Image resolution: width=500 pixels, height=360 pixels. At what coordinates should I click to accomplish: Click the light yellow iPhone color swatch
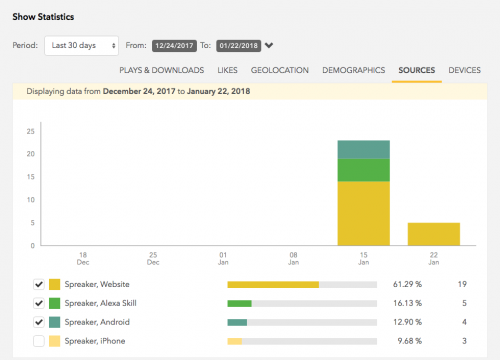point(55,341)
